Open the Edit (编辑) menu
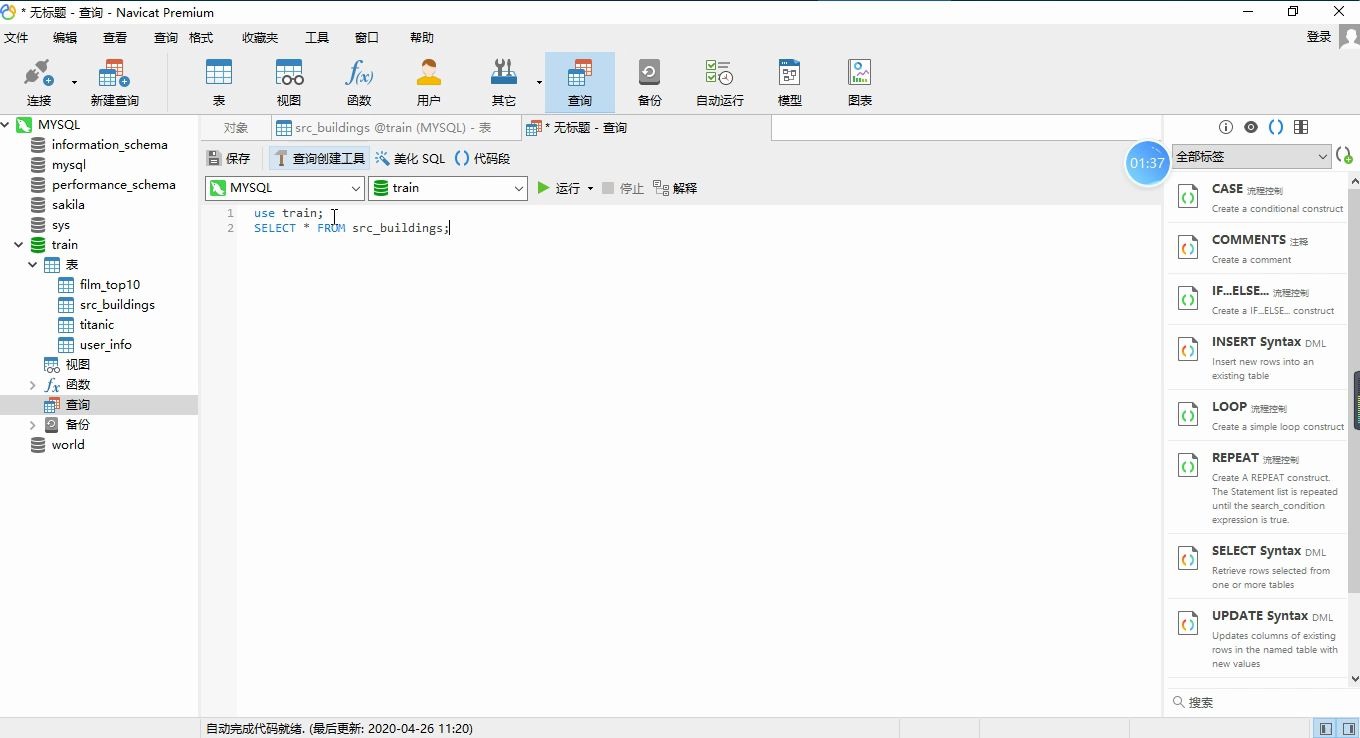Viewport: 1360px width, 738px height. click(65, 37)
